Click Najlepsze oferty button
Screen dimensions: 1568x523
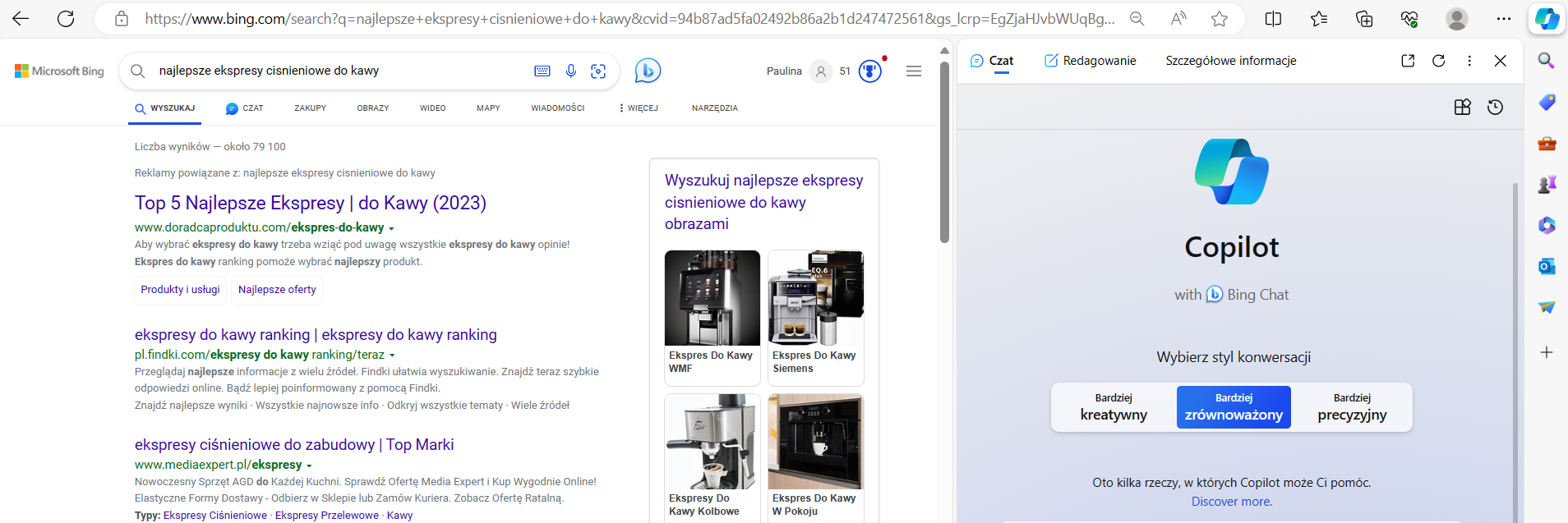(277, 290)
